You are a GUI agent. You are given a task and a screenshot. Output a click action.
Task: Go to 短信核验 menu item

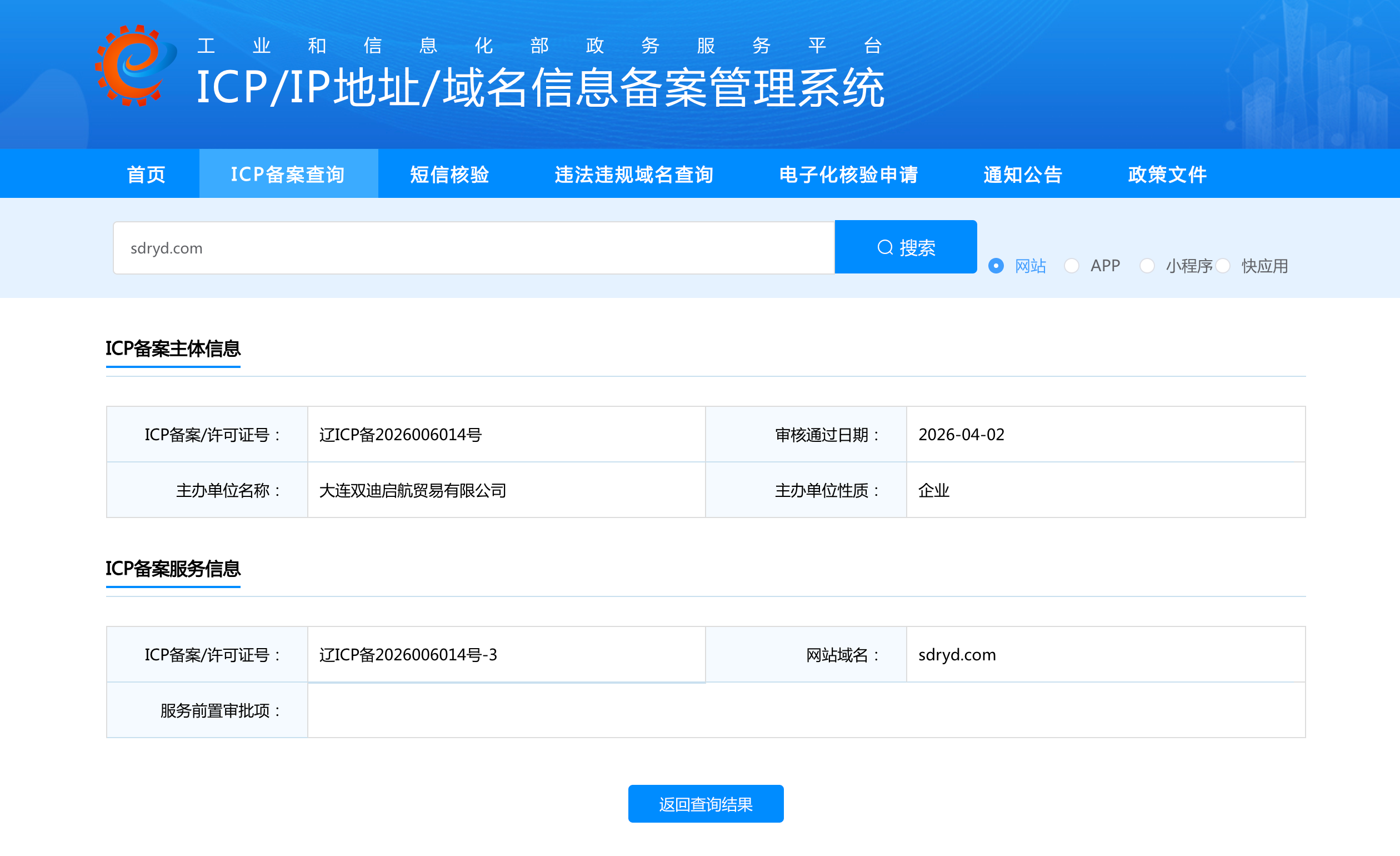449,174
